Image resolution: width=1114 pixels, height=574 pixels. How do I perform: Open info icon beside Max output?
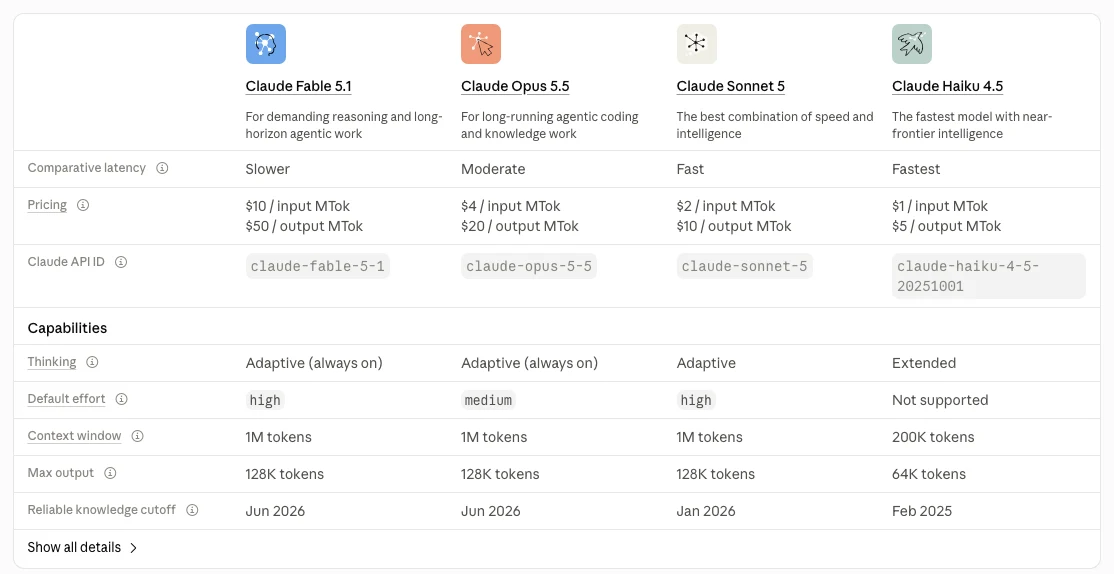coord(110,473)
